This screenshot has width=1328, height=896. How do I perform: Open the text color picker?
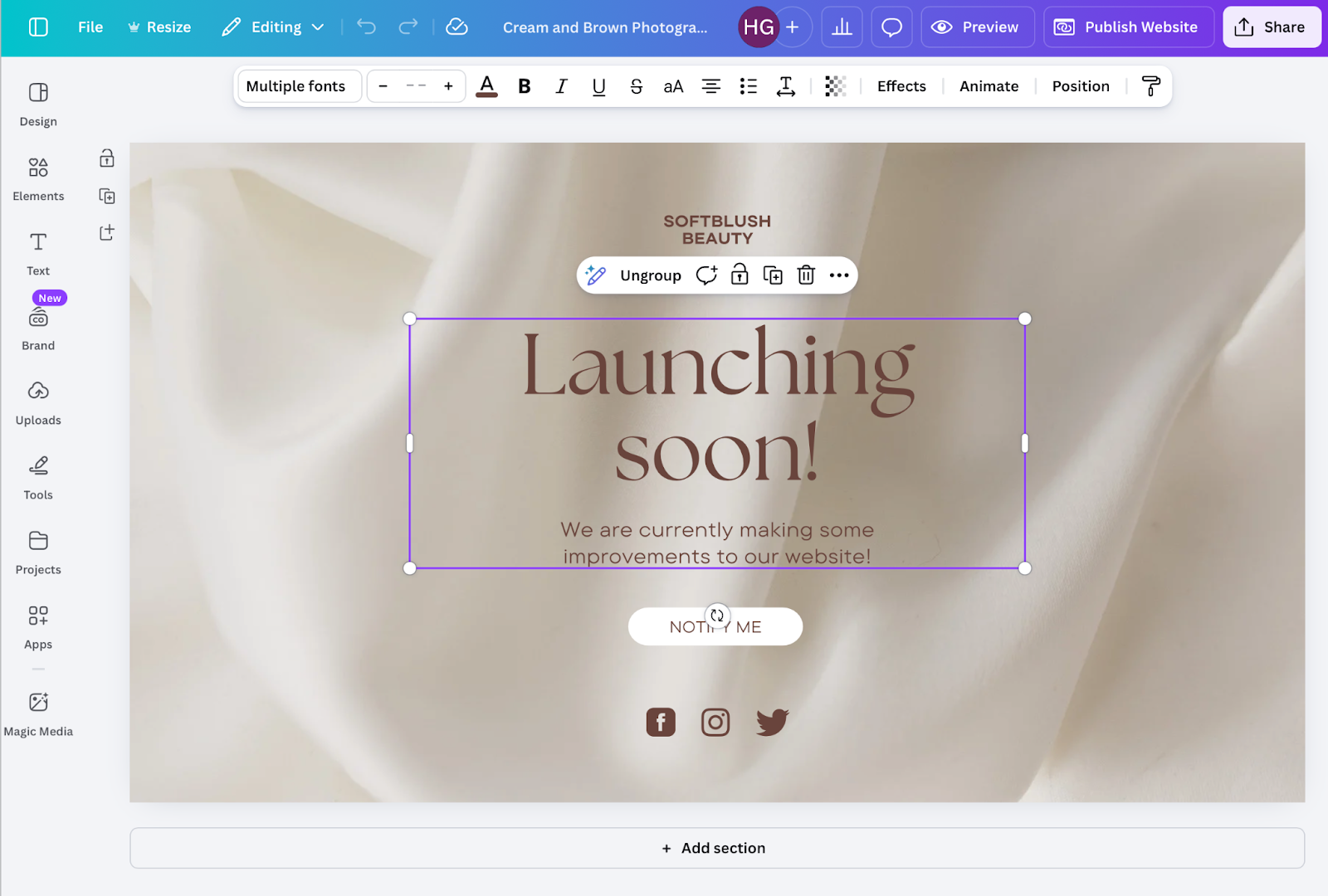tap(487, 85)
